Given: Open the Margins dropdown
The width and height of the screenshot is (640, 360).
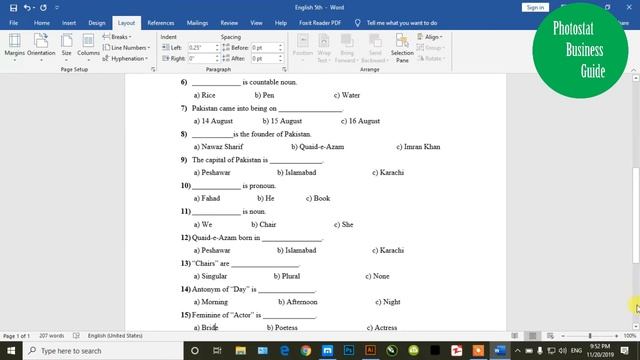Looking at the screenshot, I should [14, 47].
